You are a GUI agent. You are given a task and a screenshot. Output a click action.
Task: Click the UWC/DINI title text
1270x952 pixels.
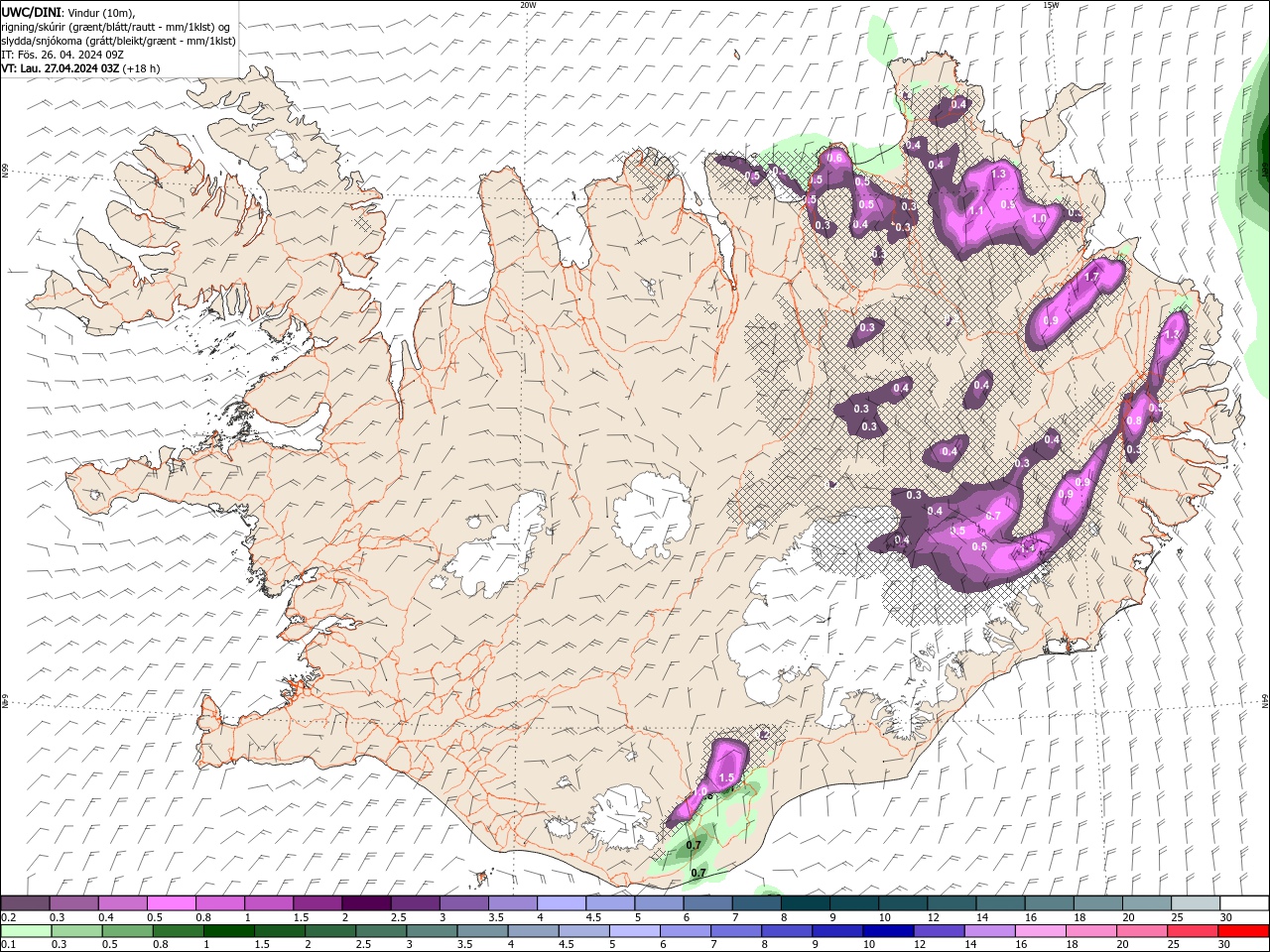pyautogui.click(x=31, y=11)
